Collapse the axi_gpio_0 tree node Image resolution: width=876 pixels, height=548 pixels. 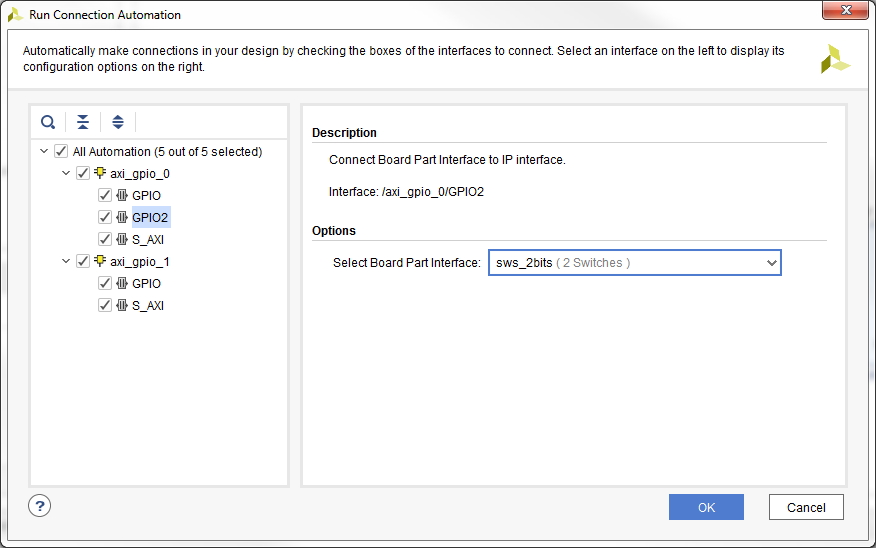(65, 173)
